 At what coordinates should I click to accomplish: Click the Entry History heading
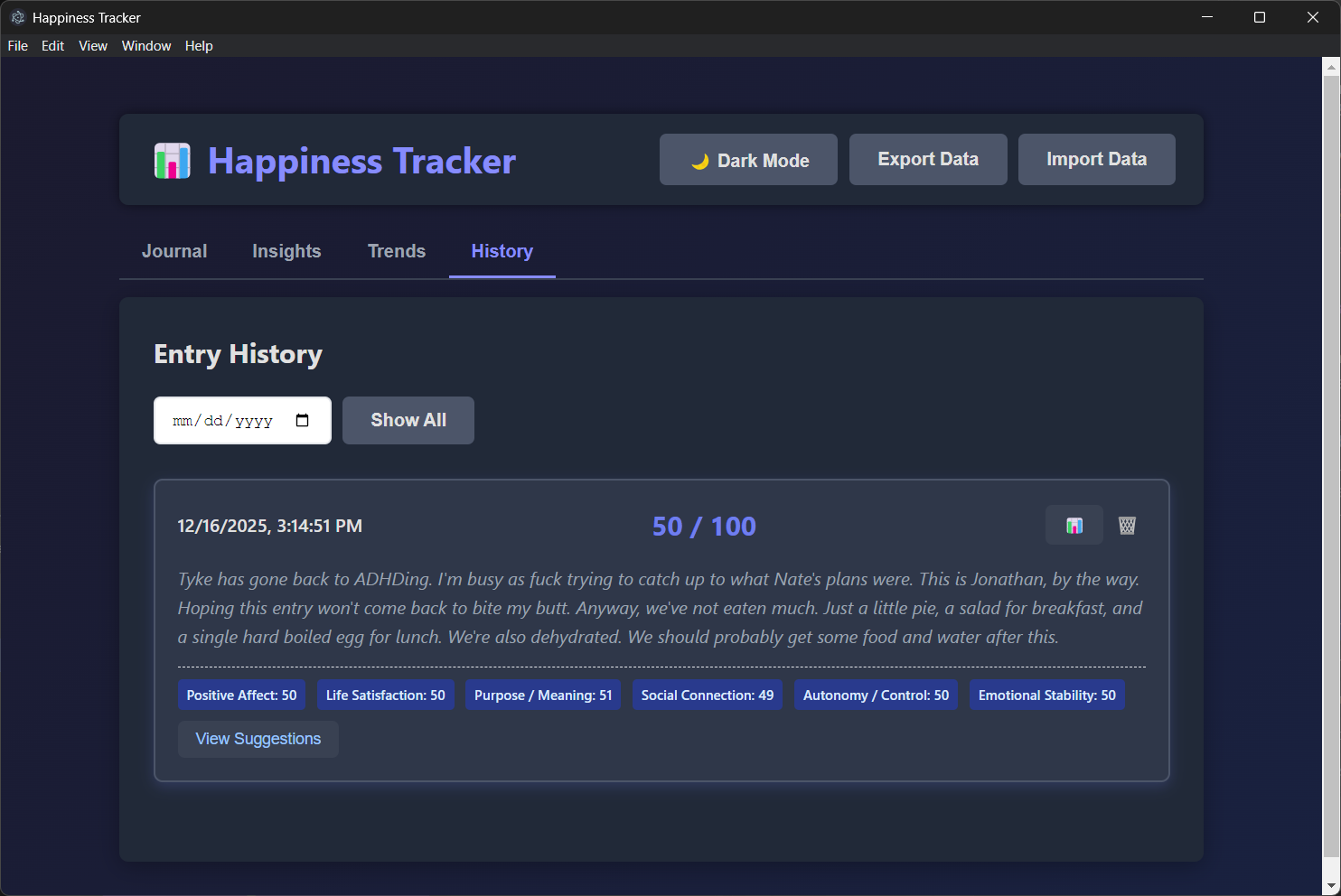(x=238, y=354)
